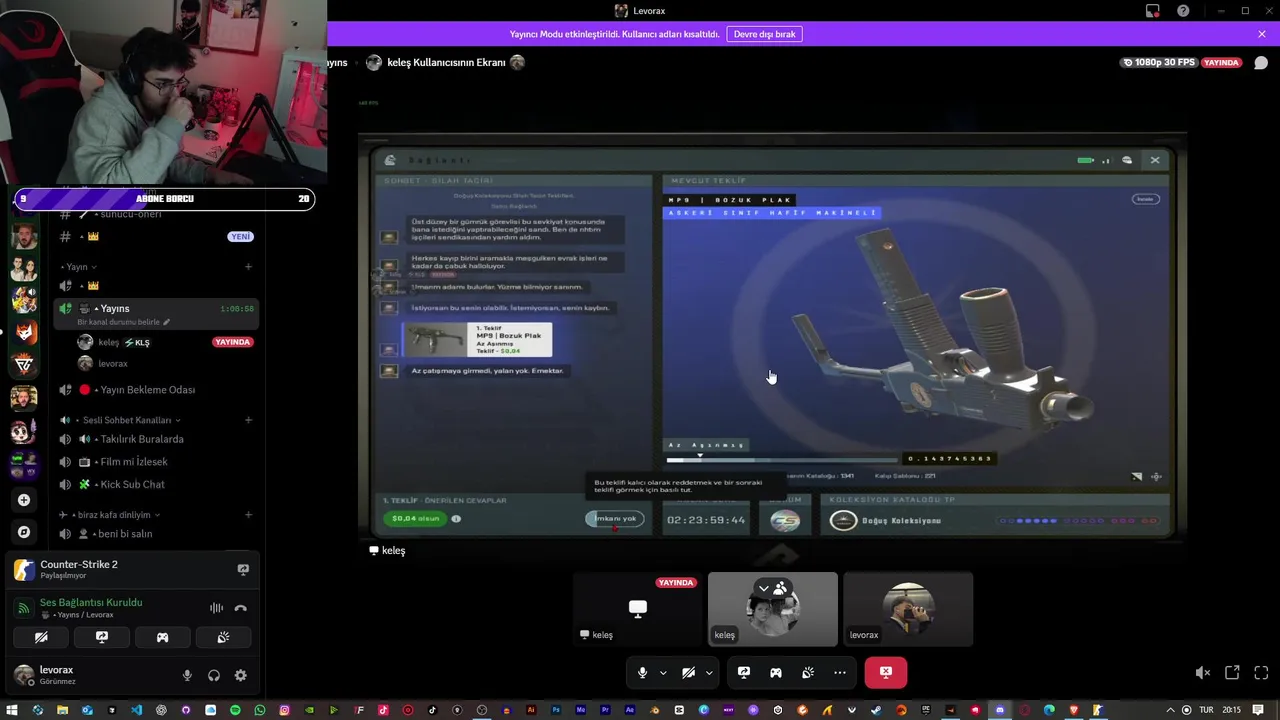Viewport: 1280px width, 720px height.
Task: Add channel to biraz kafa dinliyim category
Action: point(248,515)
